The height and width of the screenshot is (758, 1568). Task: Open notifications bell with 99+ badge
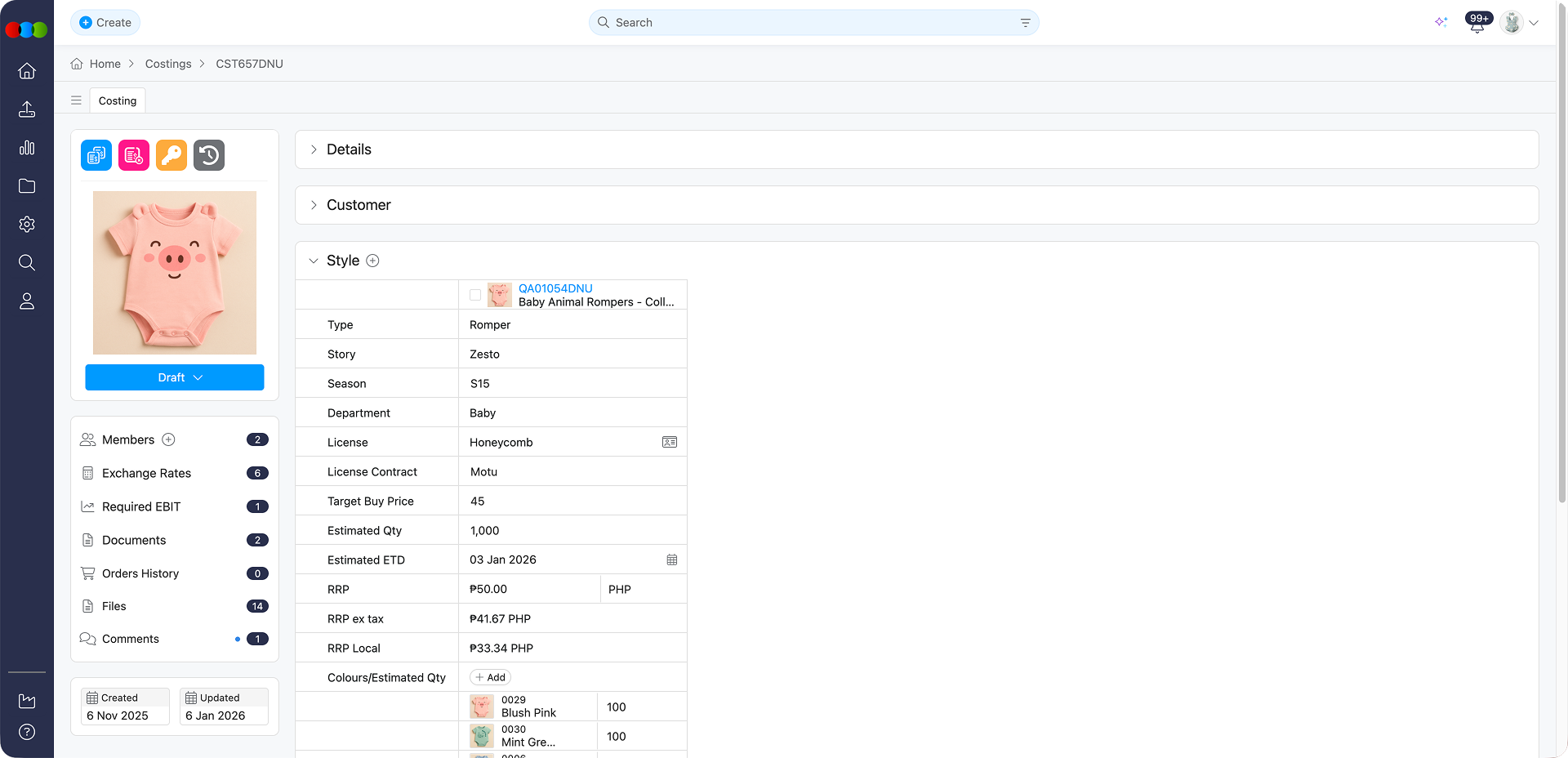pos(1477,24)
